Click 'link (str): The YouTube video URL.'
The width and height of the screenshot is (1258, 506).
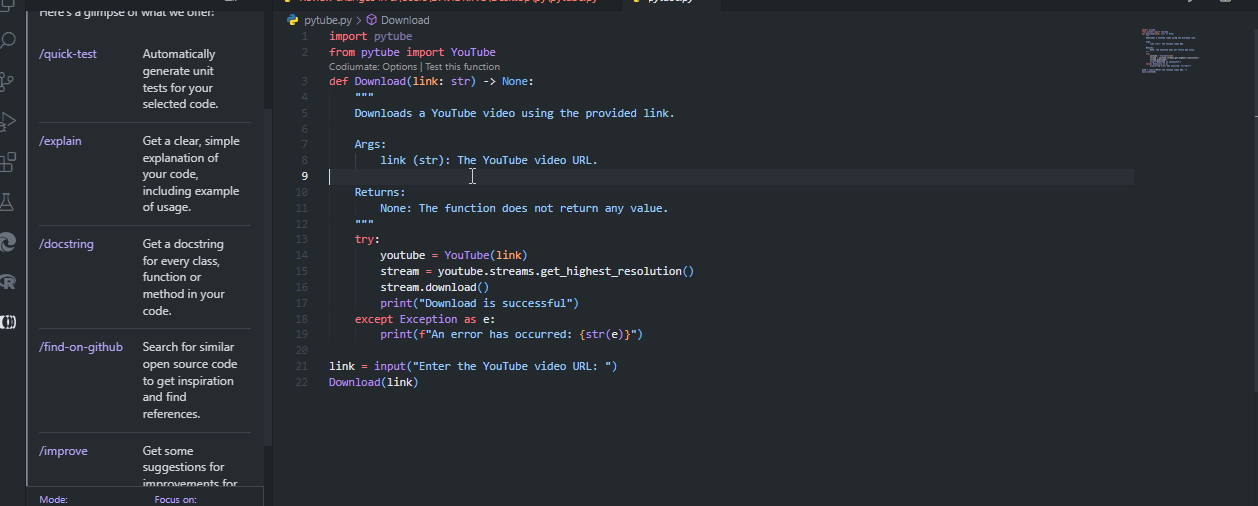[489, 160]
